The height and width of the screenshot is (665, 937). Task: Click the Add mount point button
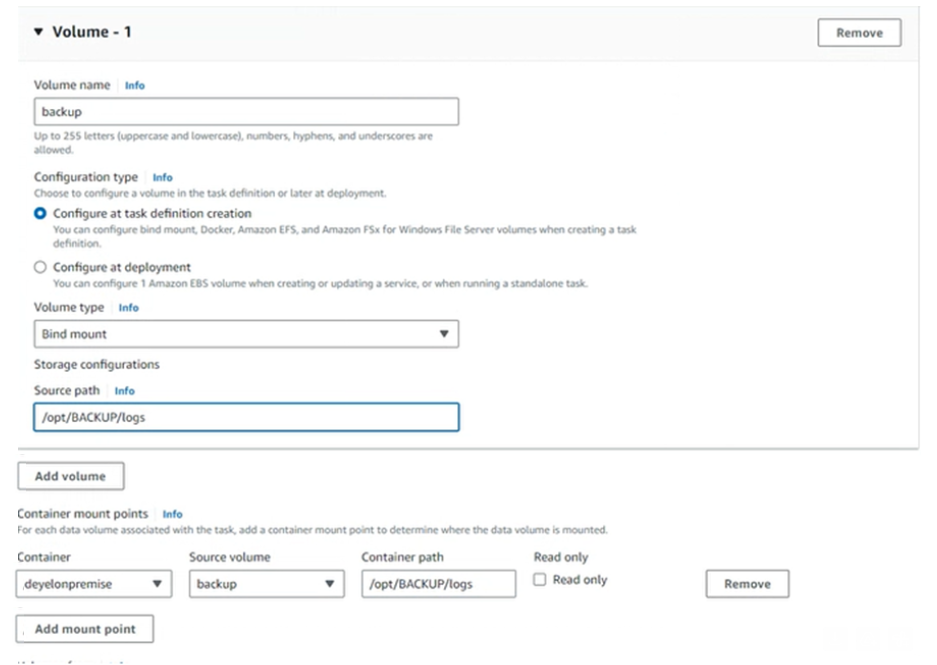coord(85,629)
